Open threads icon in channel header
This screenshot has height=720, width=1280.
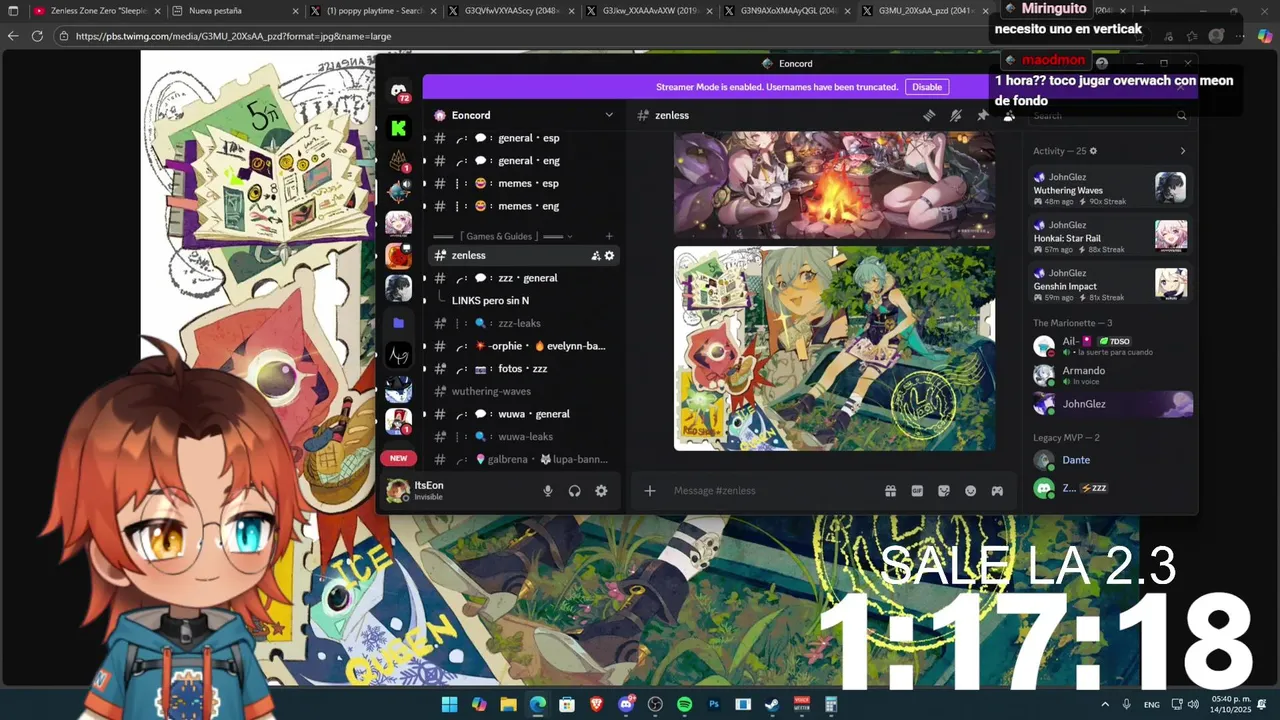coord(929,115)
